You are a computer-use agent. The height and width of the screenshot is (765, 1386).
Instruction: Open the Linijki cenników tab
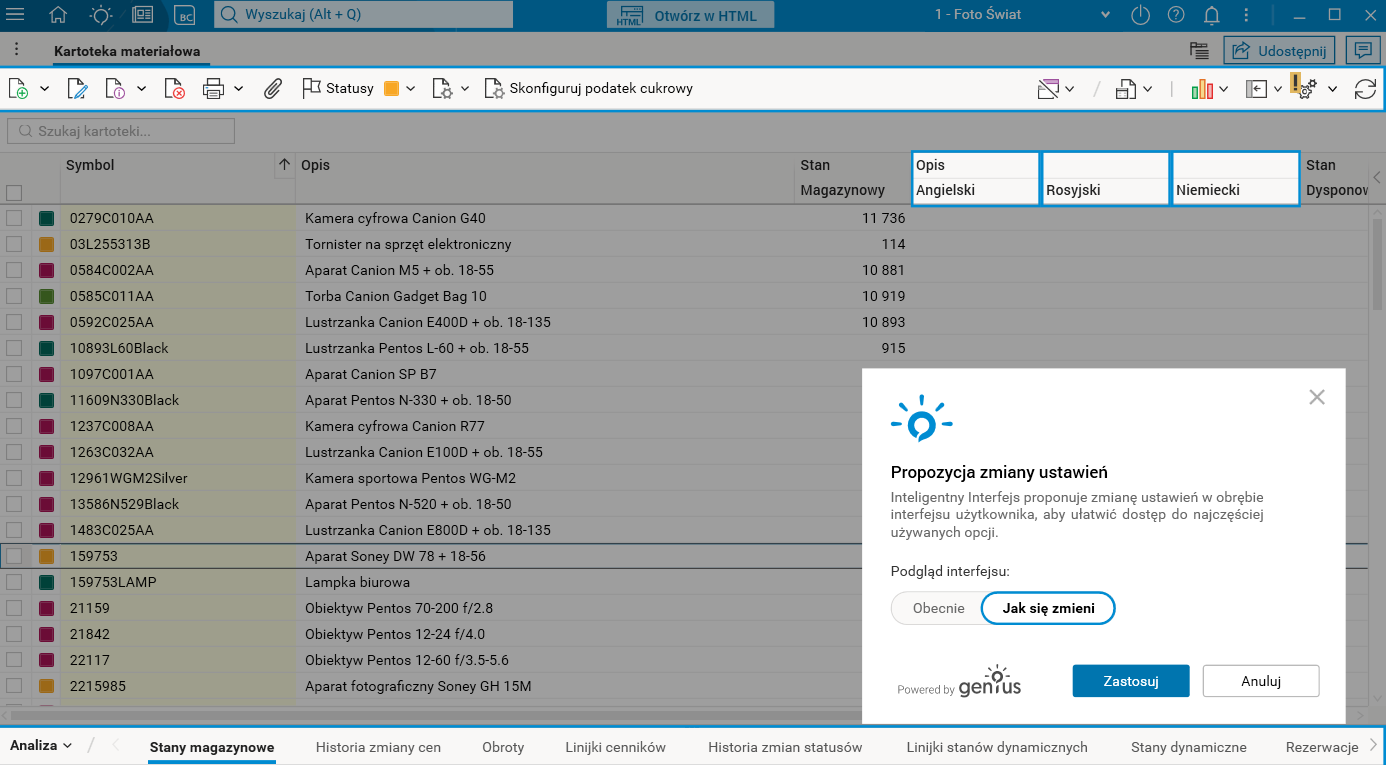pyautogui.click(x=615, y=747)
